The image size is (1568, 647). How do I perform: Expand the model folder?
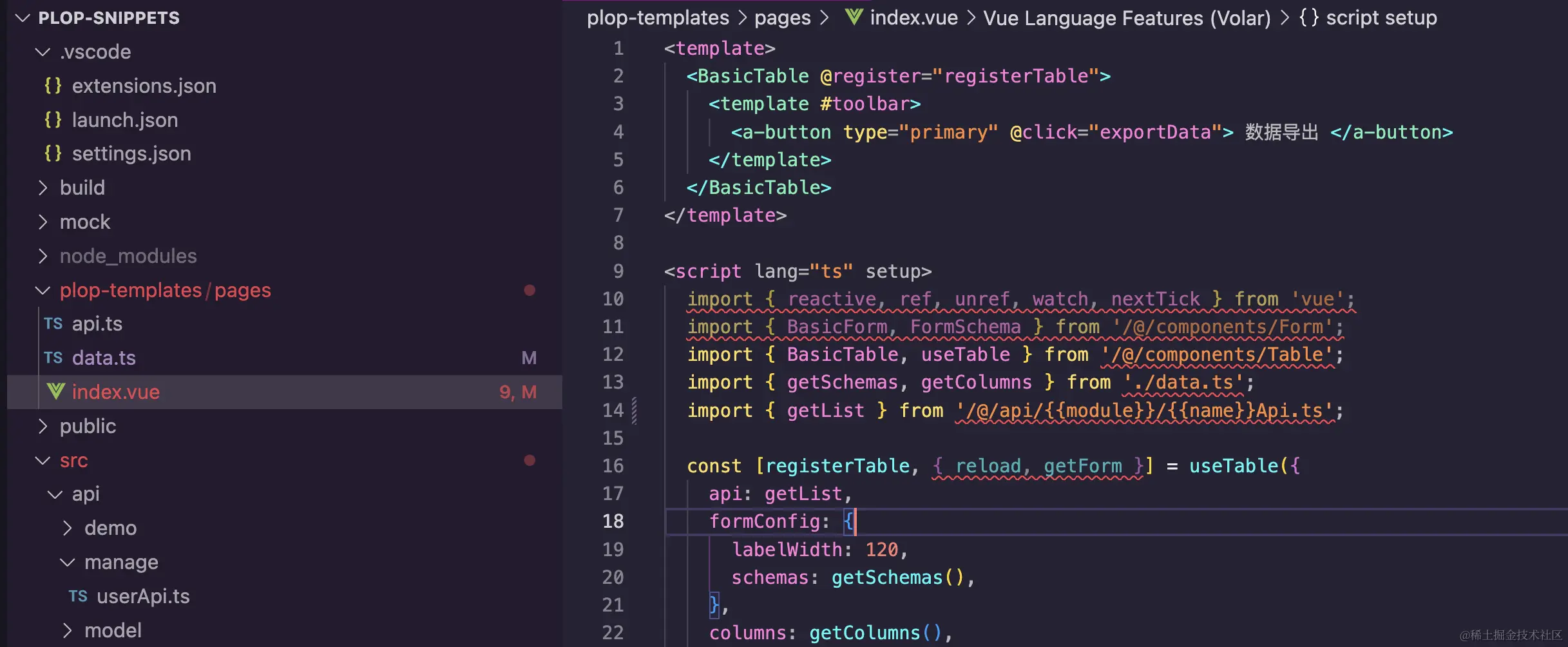[67, 630]
